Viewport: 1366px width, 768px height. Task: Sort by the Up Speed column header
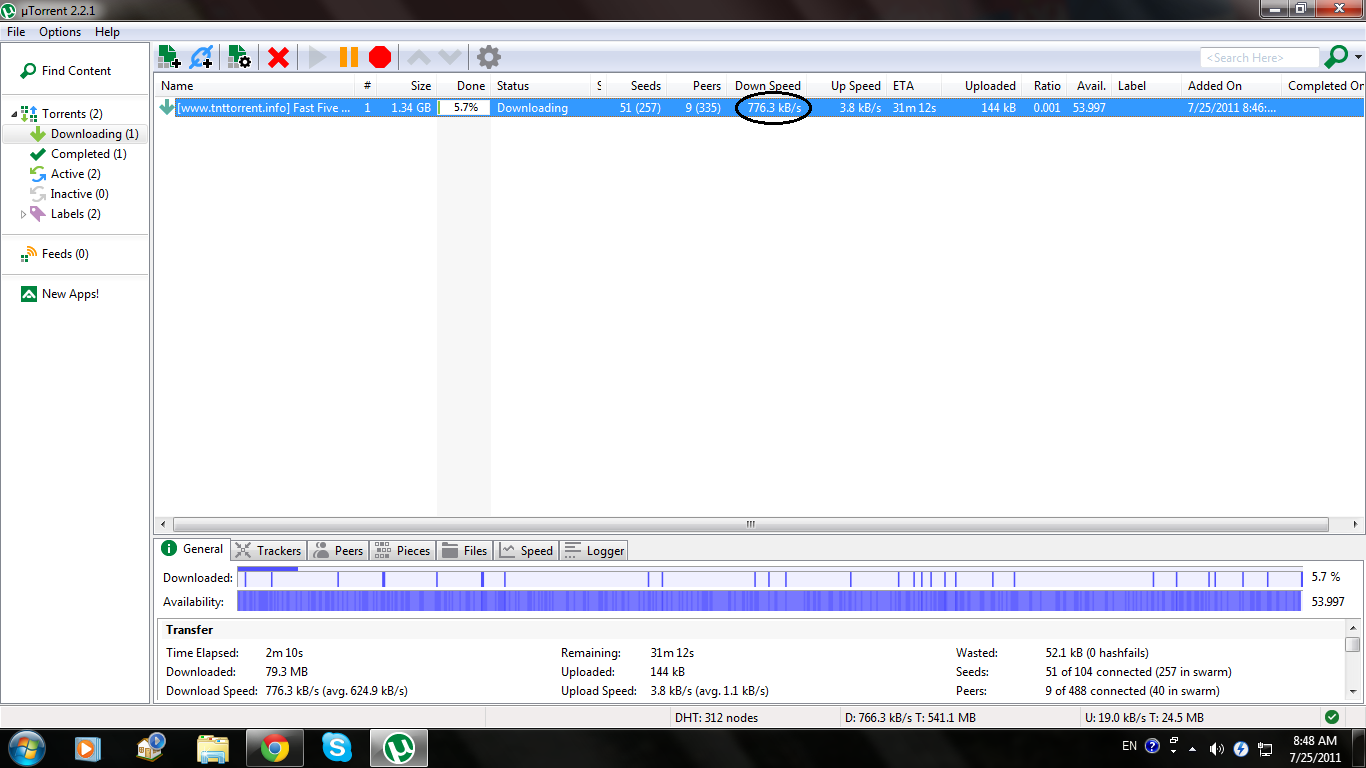(848, 86)
